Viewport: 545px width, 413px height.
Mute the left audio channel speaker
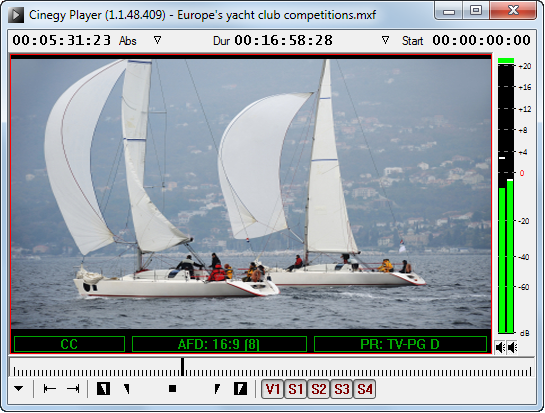tap(500, 347)
